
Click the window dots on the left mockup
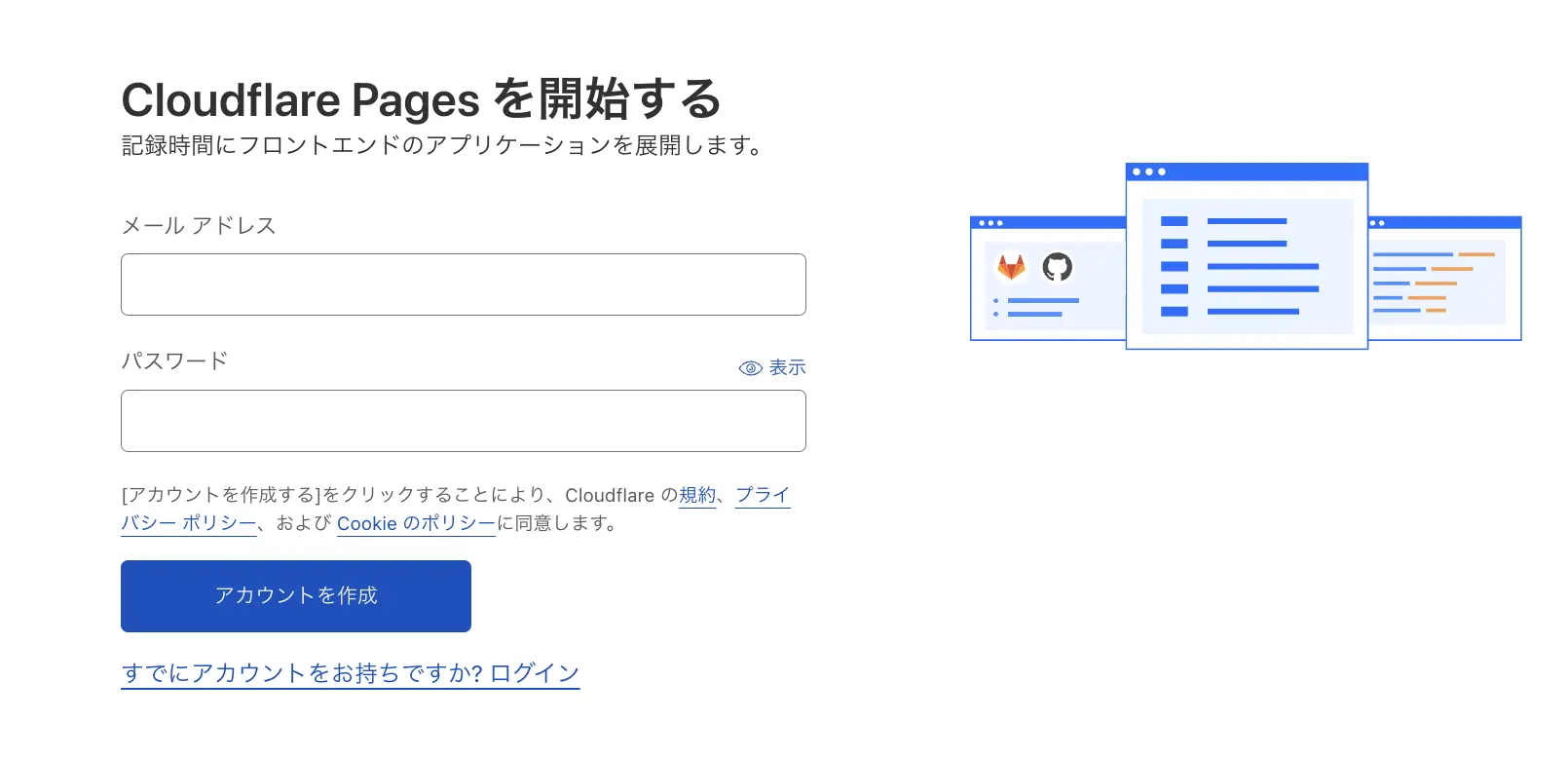[991, 221]
